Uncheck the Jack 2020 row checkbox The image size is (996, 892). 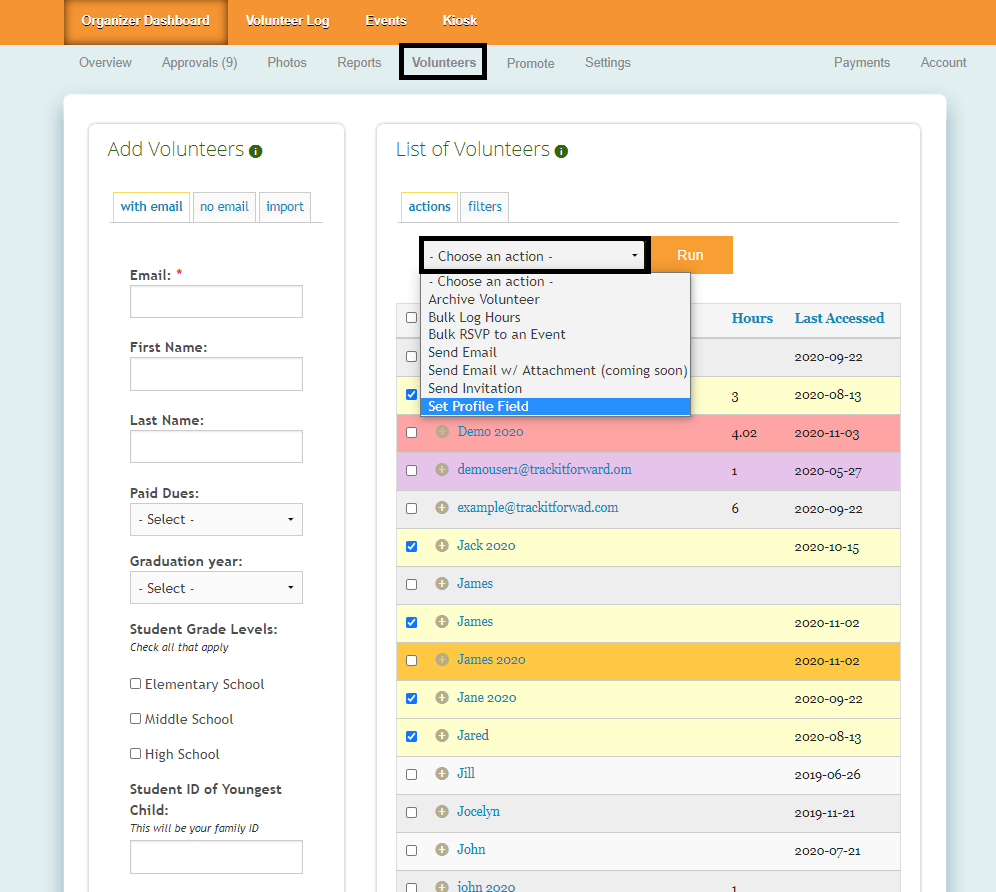point(411,547)
